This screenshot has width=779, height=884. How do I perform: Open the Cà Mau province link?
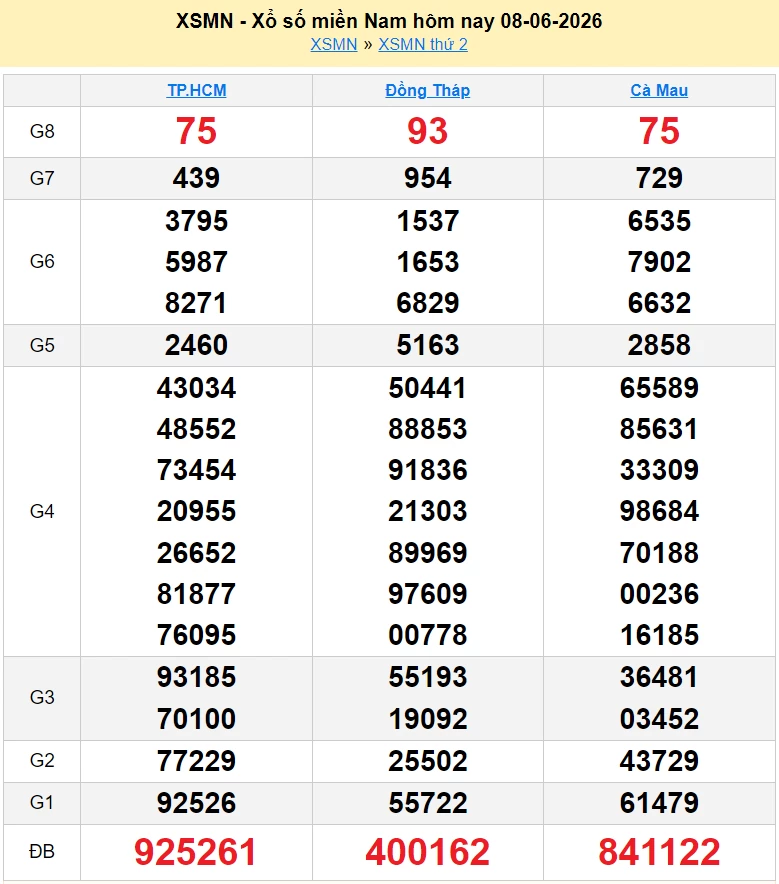pyautogui.click(x=659, y=90)
